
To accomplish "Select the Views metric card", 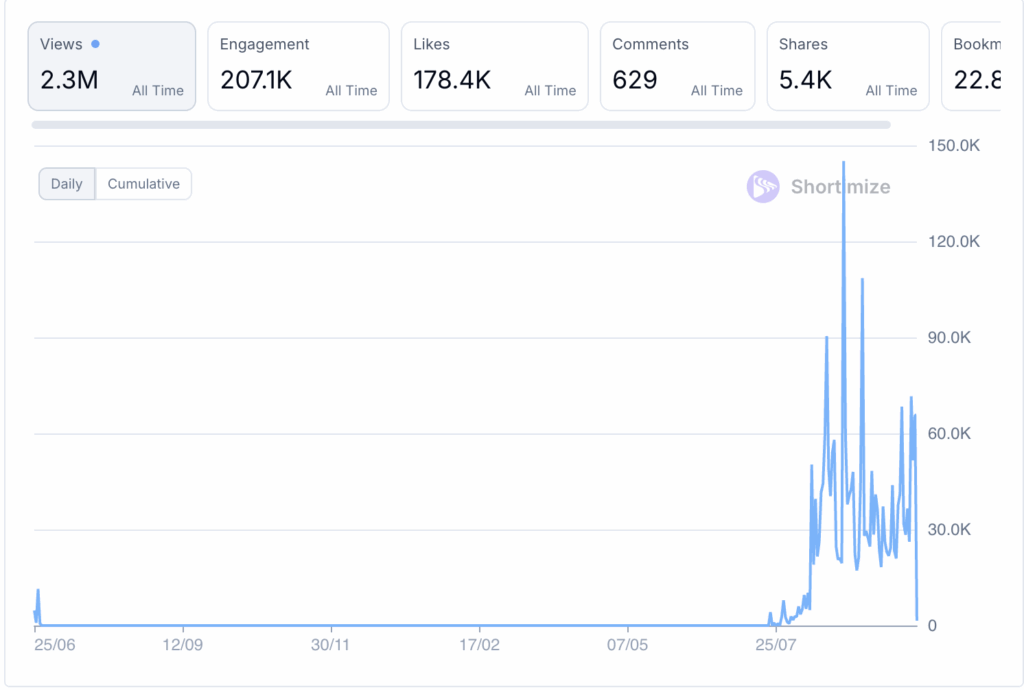I will pyautogui.click(x=111, y=66).
